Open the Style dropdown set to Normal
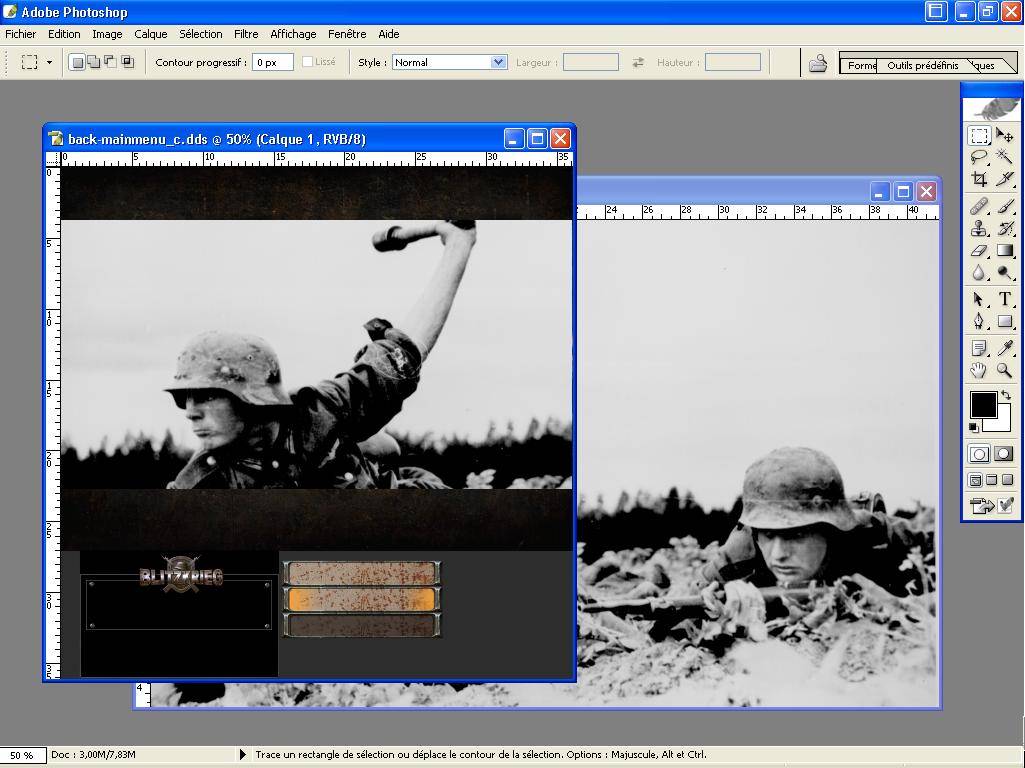The height and width of the screenshot is (768, 1025). pyautogui.click(x=449, y=62)
